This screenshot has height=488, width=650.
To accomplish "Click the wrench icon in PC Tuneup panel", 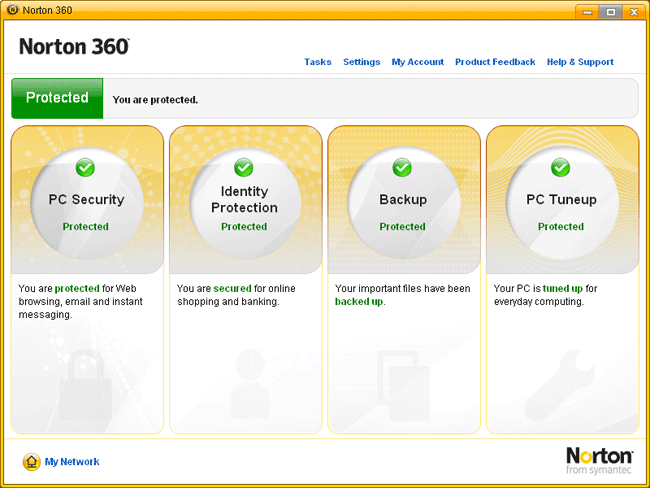I will [560, 386].
